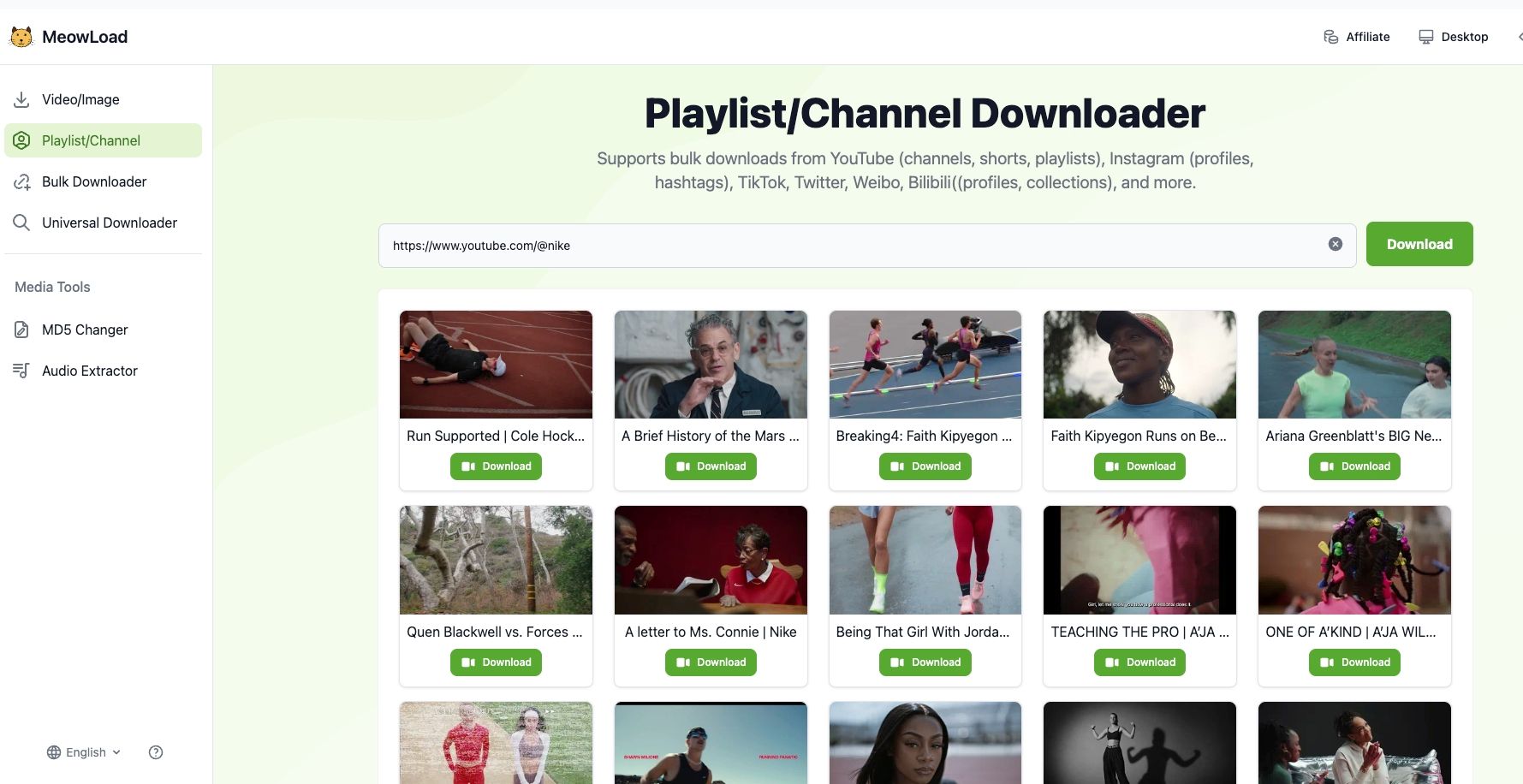Click camera icon on Quen Blackwell Download button

(468, 662)
